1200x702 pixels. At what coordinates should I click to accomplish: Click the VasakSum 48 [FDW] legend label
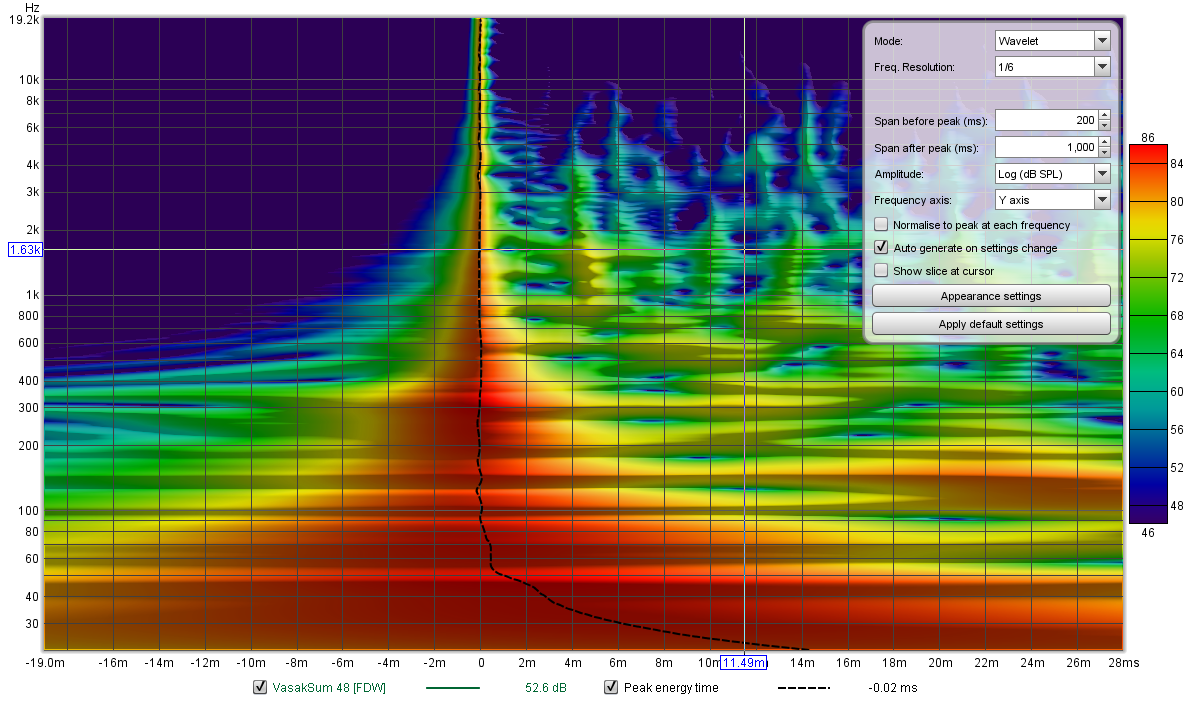329,688
